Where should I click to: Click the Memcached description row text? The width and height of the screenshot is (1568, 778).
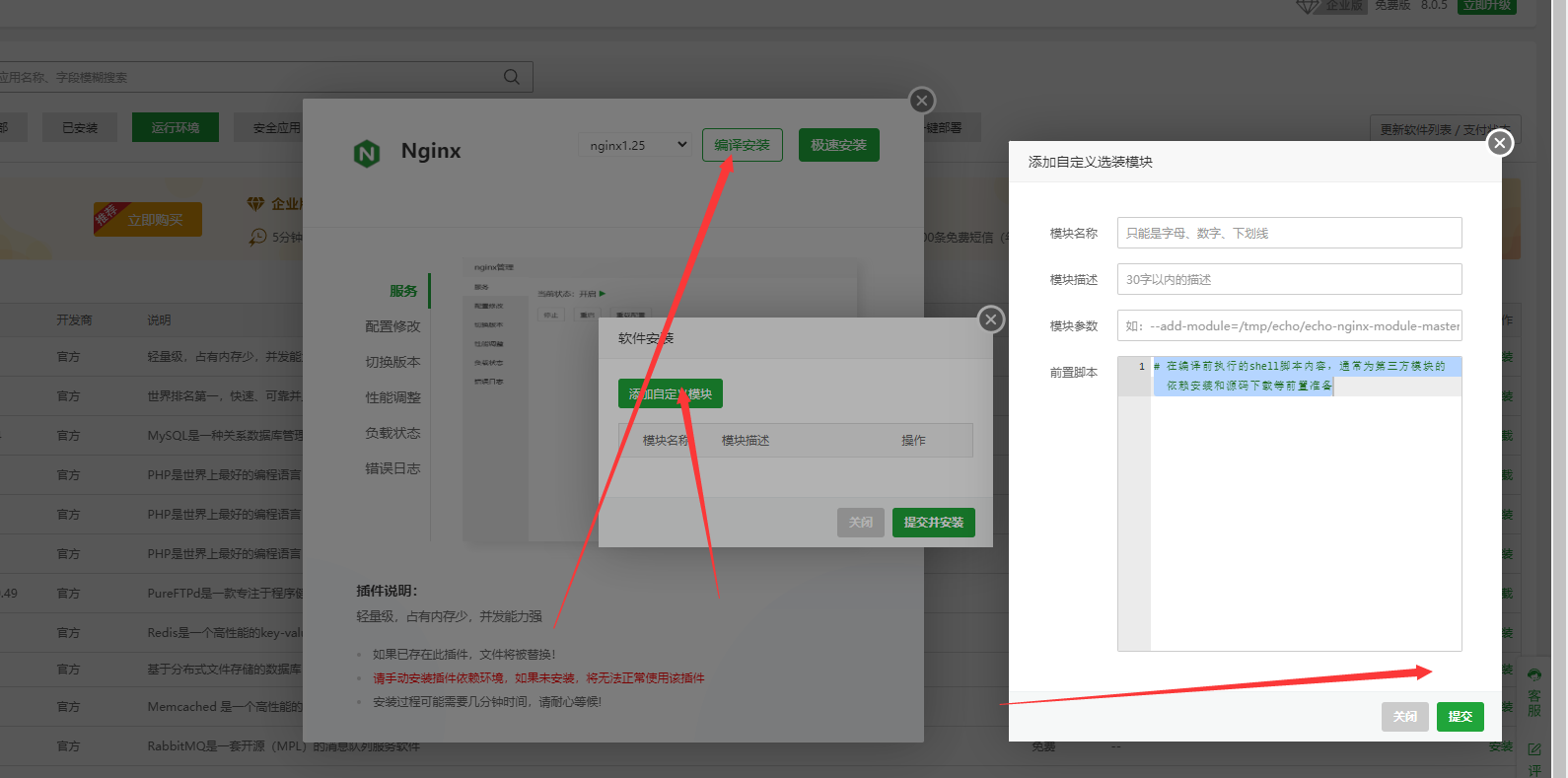click(225, 706)
